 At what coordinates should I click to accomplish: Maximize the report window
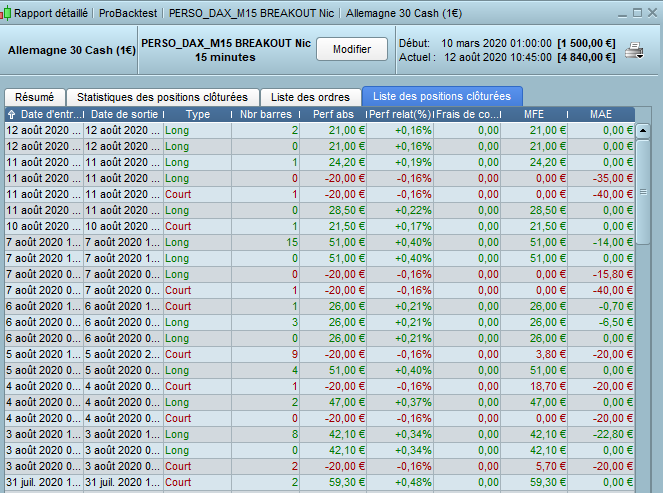(637, 13)
